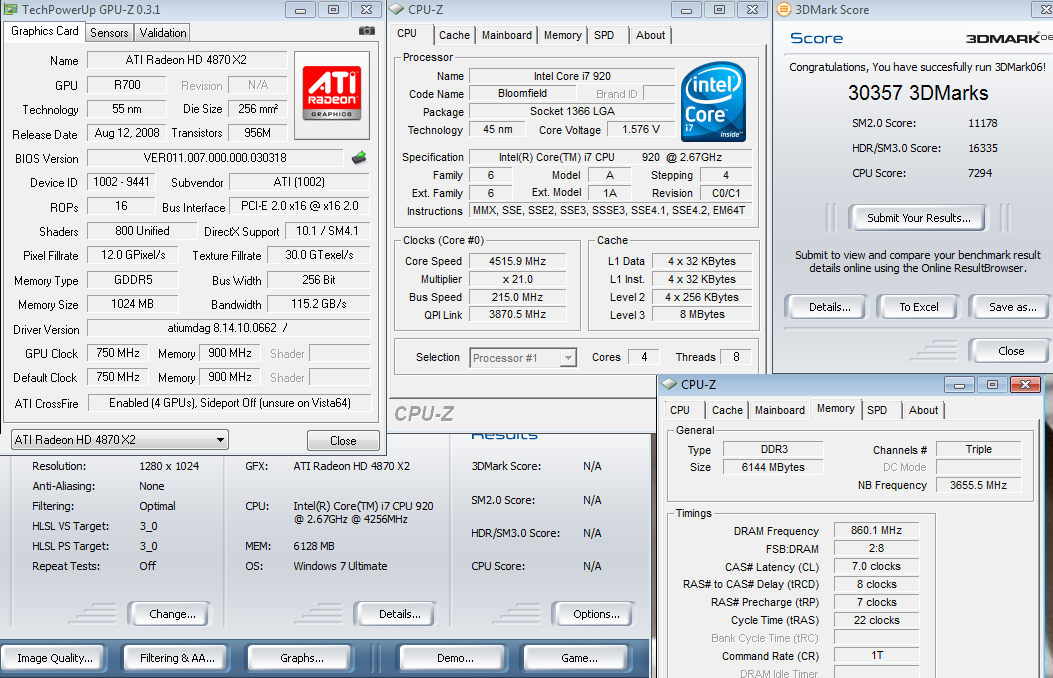The width and height of the screenshot is (1053, 678).
Task: Click the Demo button
Action: [455, 658]
